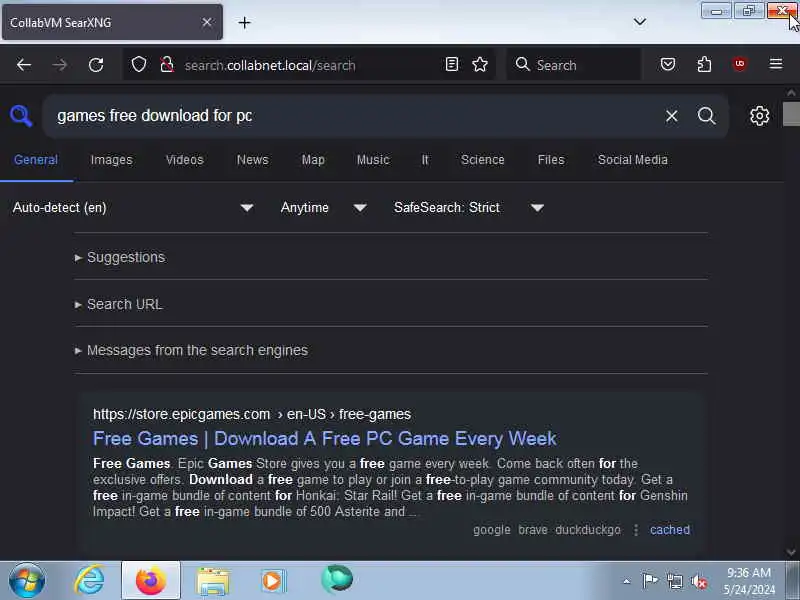800x600 pixels.
Task: Open the taskbar clock 9:36 AM
Action: [x=748, y=581]
